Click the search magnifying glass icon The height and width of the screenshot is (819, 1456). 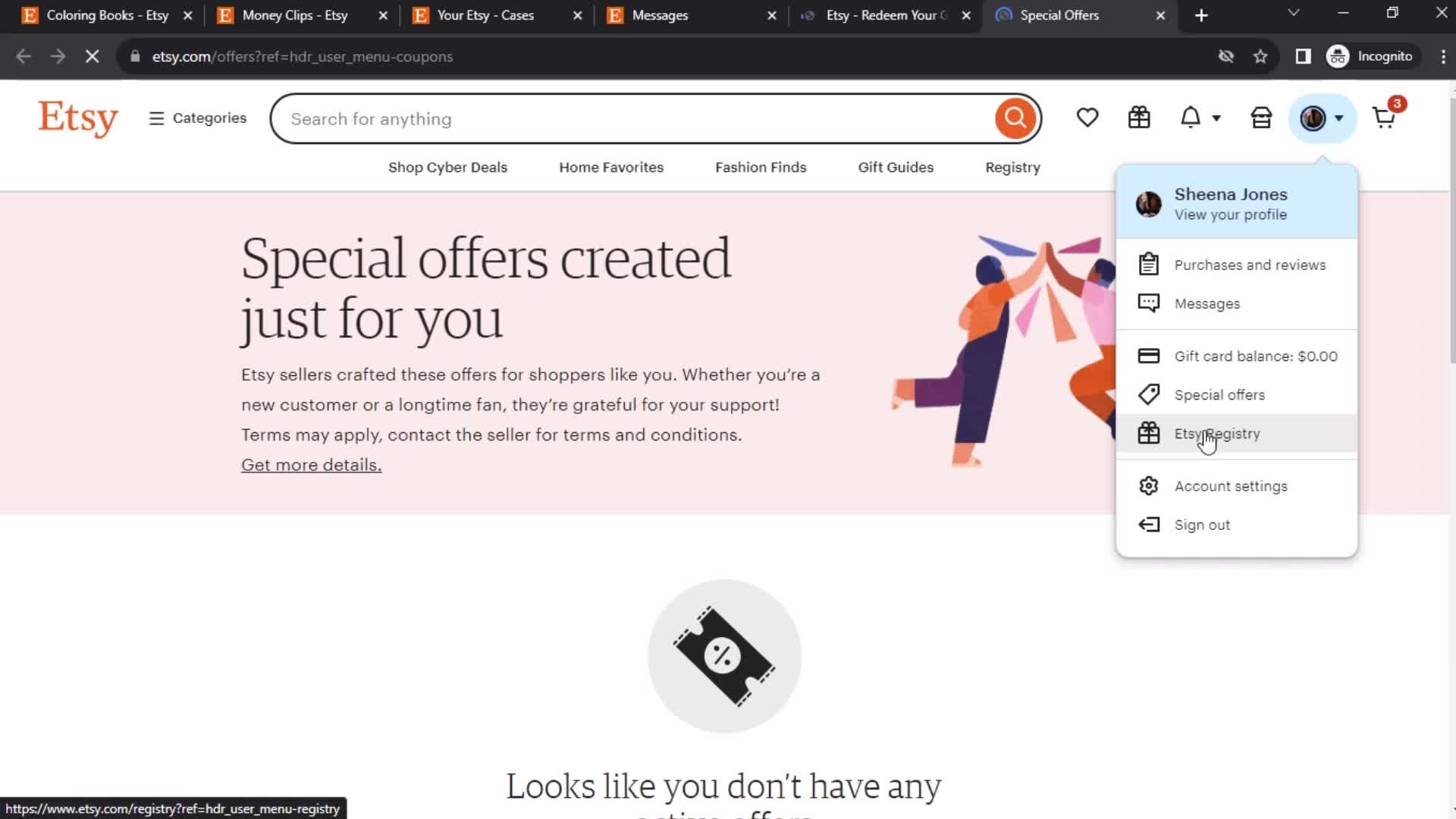point(1015,118)
